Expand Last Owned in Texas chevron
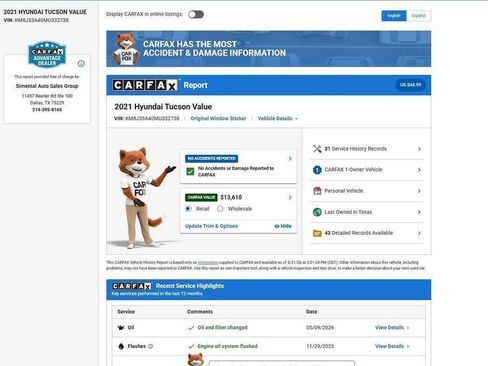The image size is (488, 366). click(419, 212)
